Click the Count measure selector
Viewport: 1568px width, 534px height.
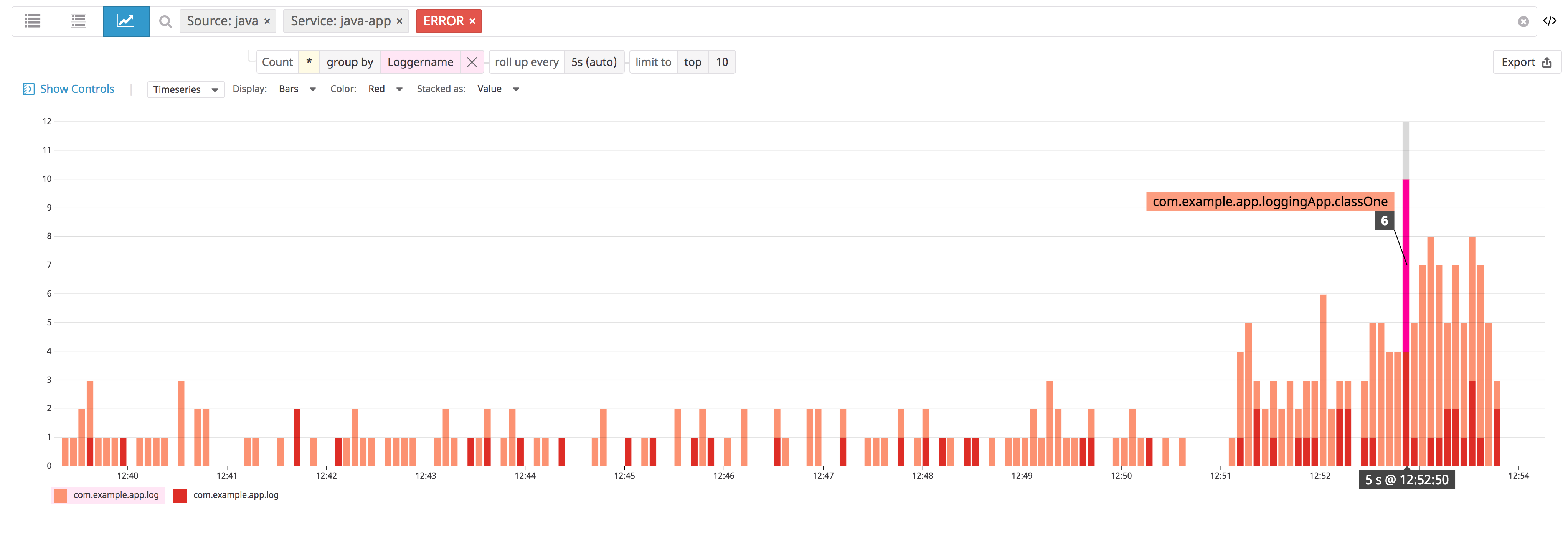pyautogui.click(x=277, y=62)
